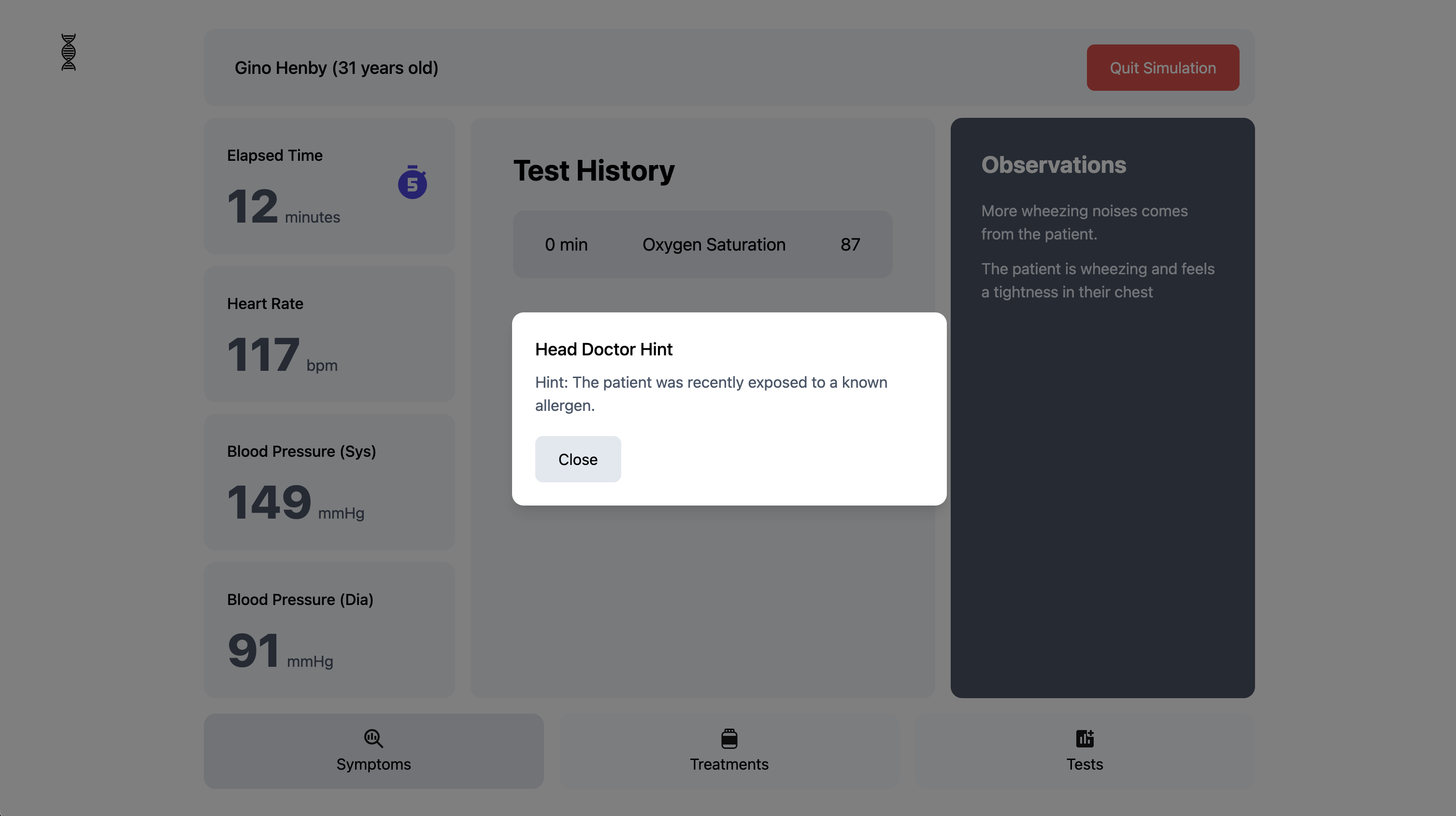The image size is (1456, 816).
Task: Open the Tests tab
Action: click(1084, 763)
